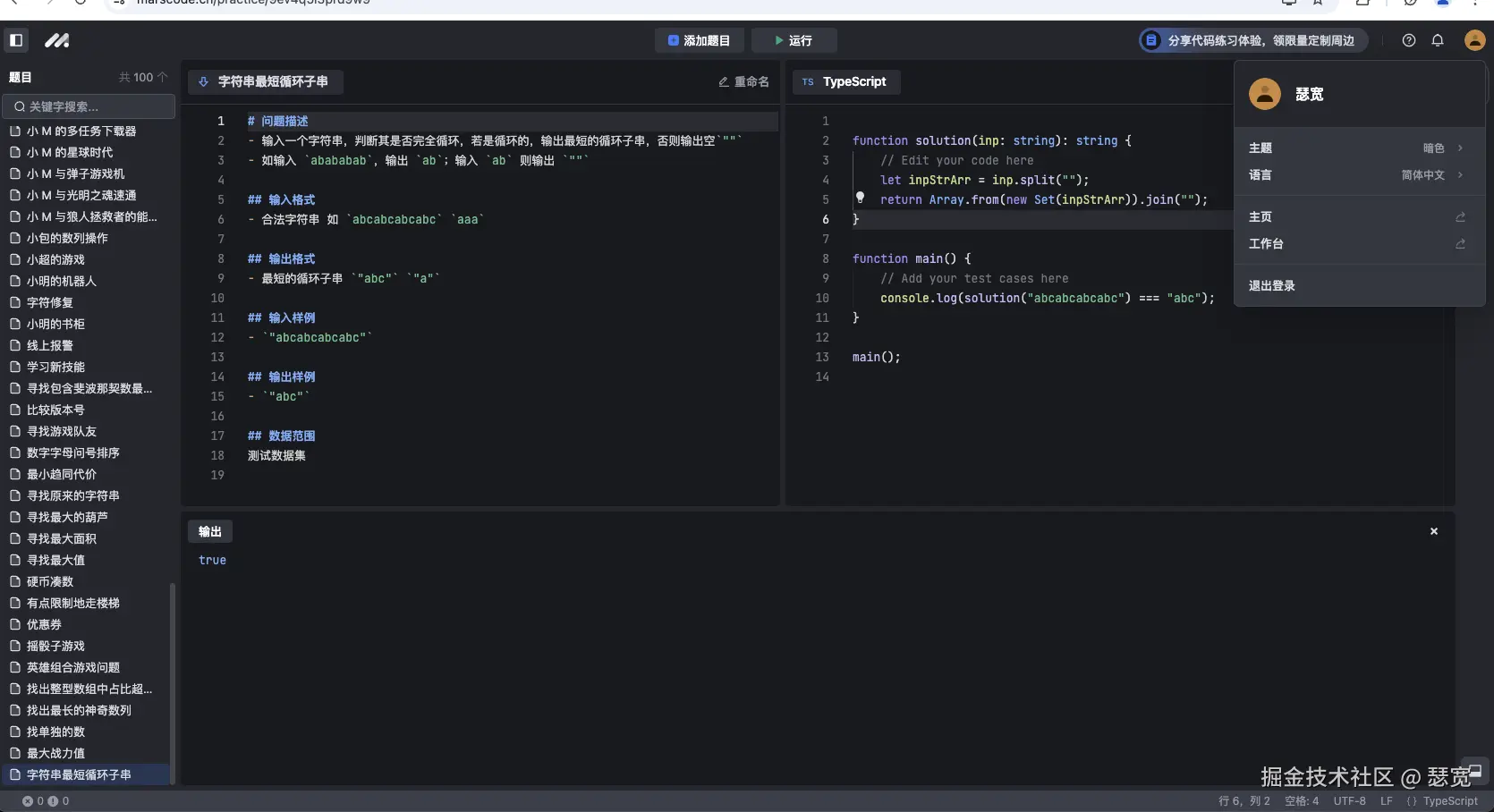
Task: Click the MarsCode logo icon
Action: coord(57,40)
